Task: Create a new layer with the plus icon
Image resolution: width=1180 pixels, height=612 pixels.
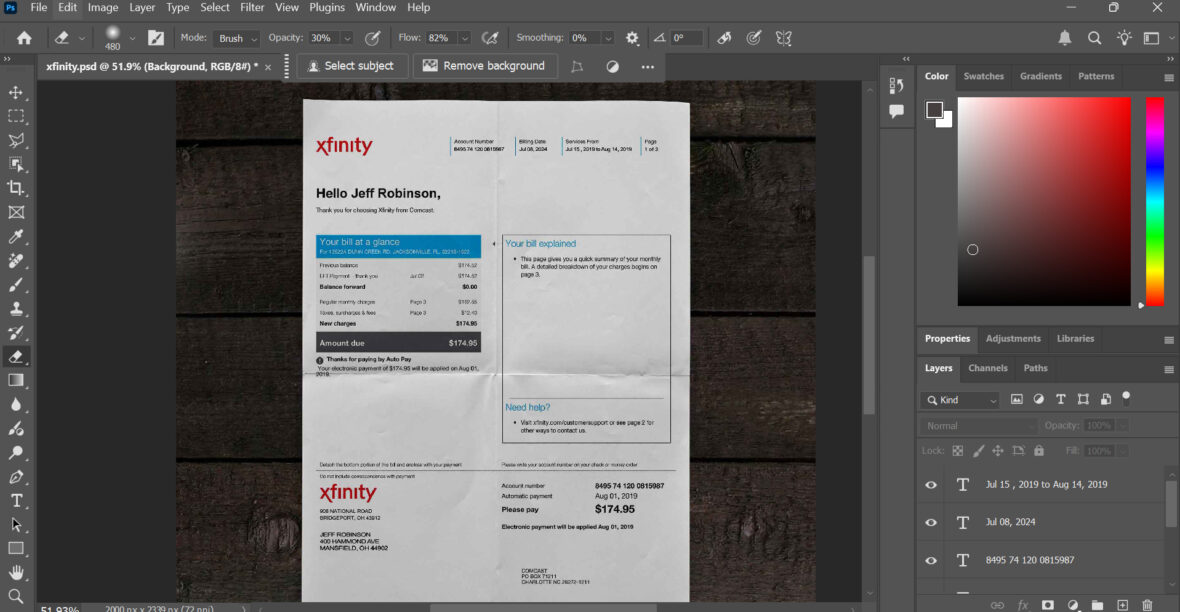Action: tap(1121, 605)
